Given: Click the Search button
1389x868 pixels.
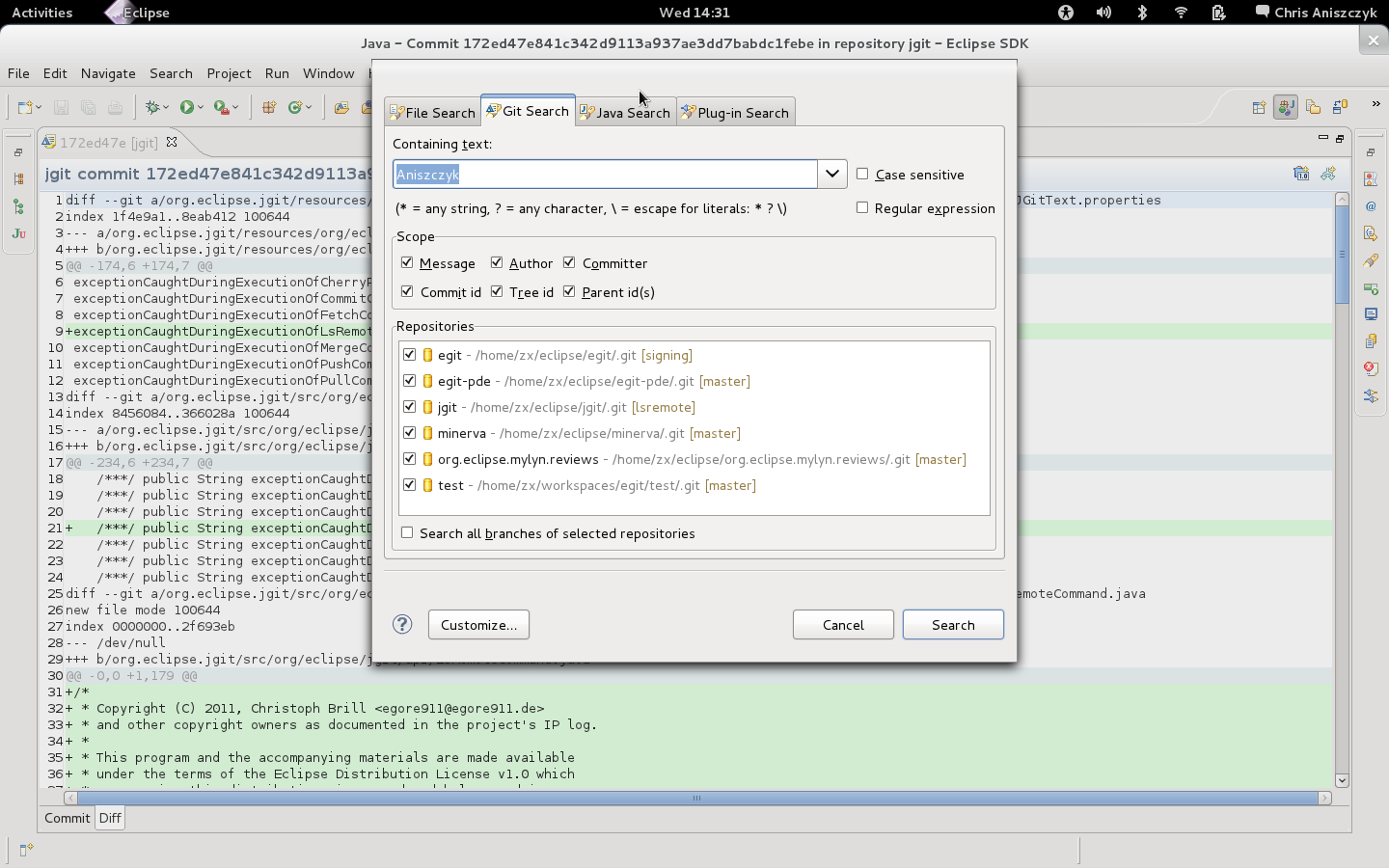Looking at the screenshot, I should tap(953, 624).
